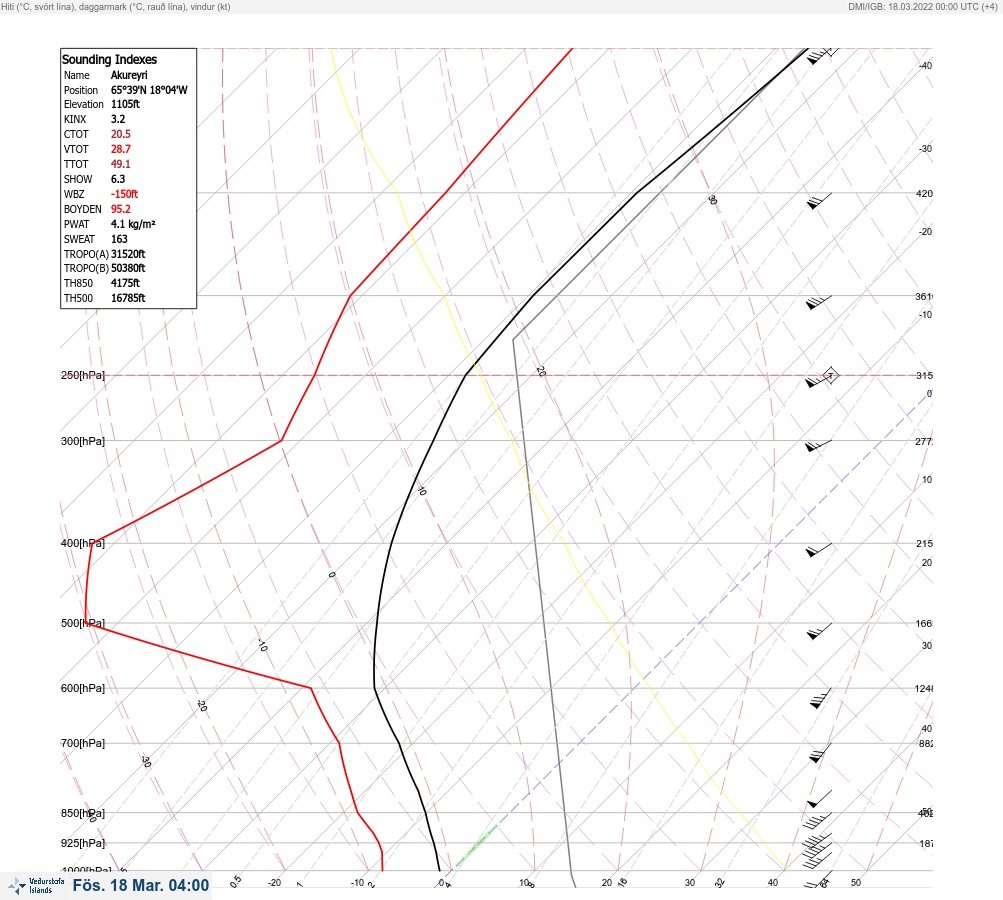This screenshot has width=1003, height=900.
Task: Select the TTOT value 49.1
Action: tap(120, 164)
